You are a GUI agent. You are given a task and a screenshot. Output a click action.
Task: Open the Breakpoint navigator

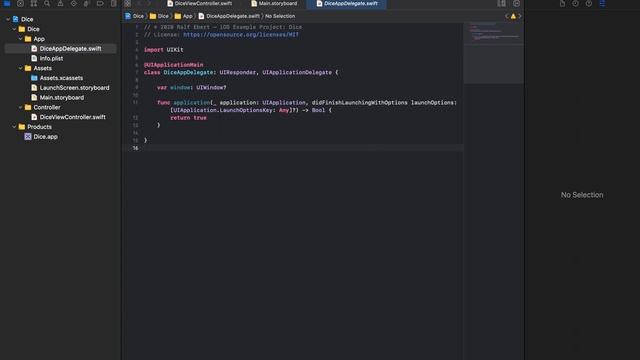100,4
